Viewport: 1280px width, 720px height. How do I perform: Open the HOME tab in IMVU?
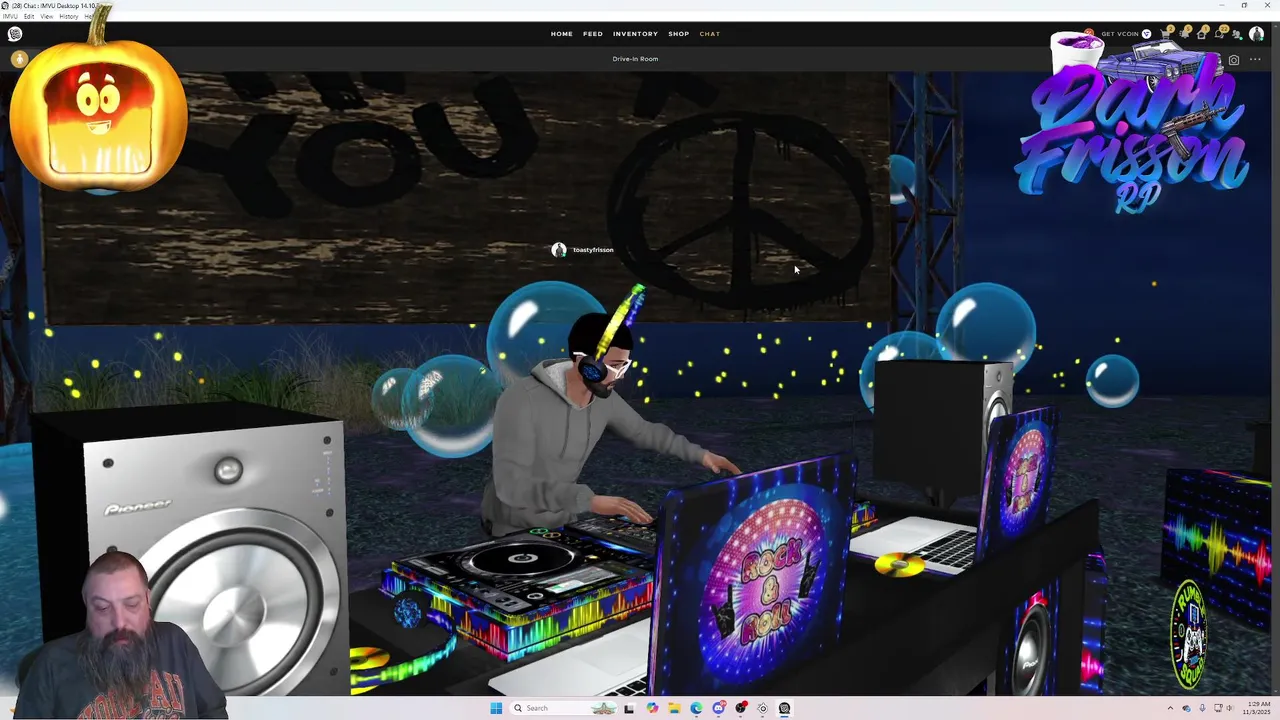coord(561,34)
